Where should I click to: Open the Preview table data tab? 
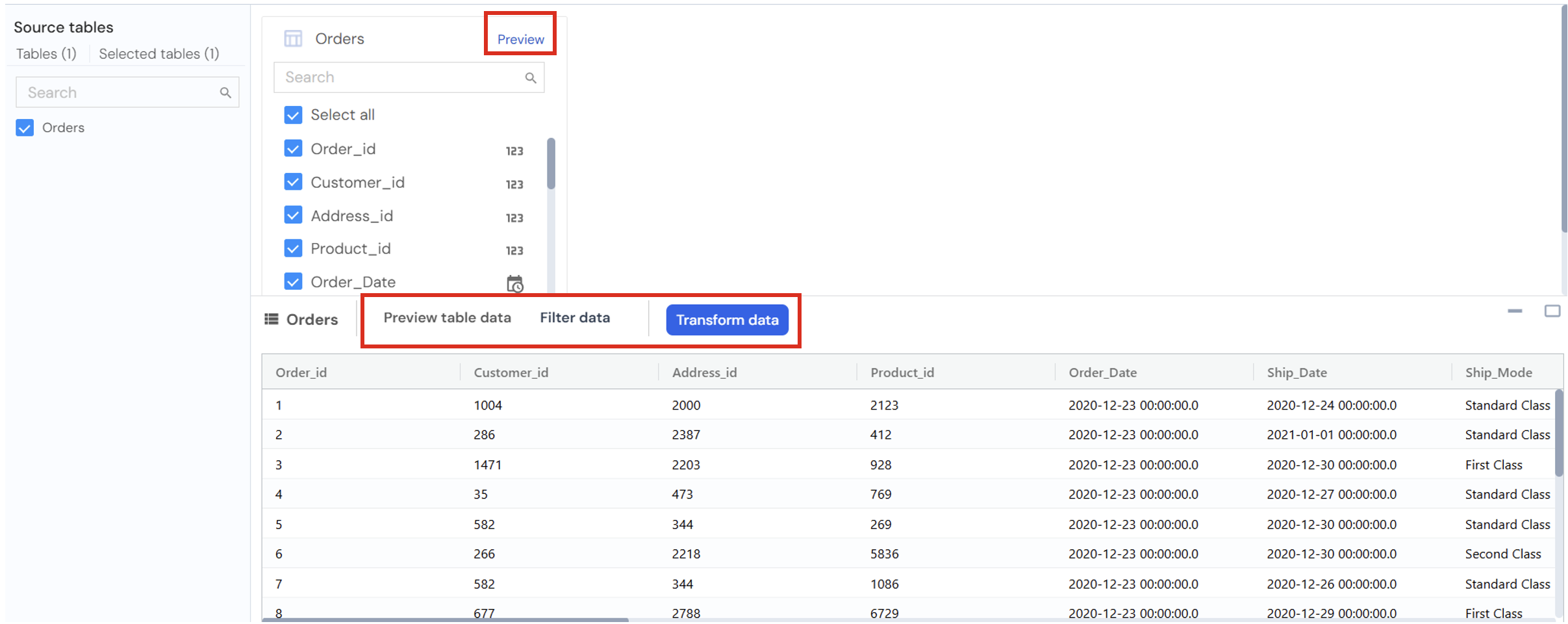pos(447,318)
